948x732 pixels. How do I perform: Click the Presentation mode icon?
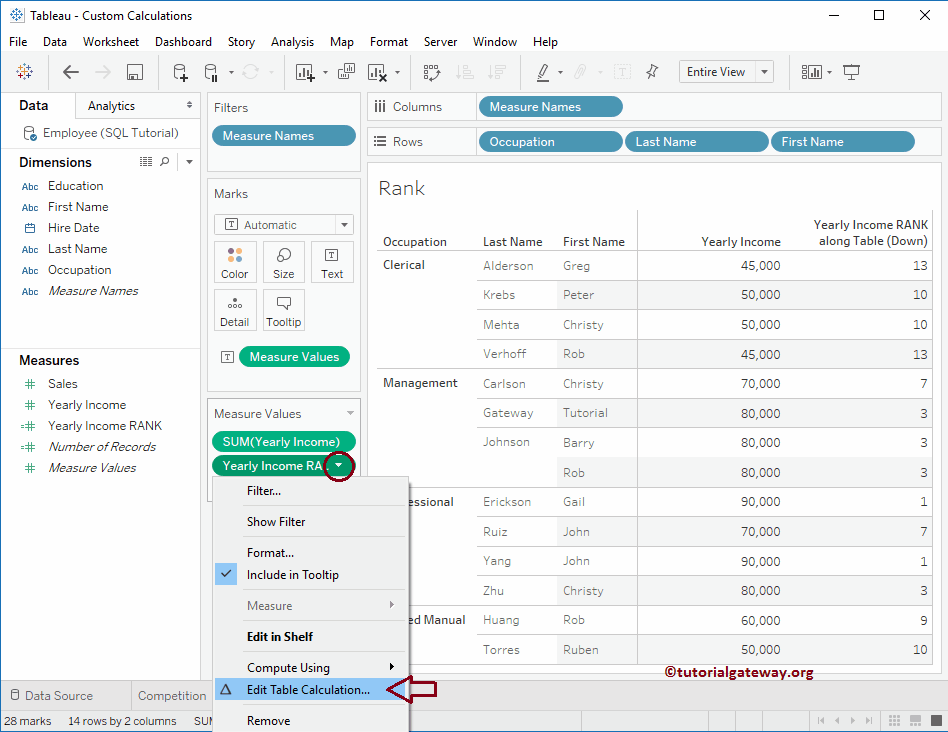click(x=852, y=72)
